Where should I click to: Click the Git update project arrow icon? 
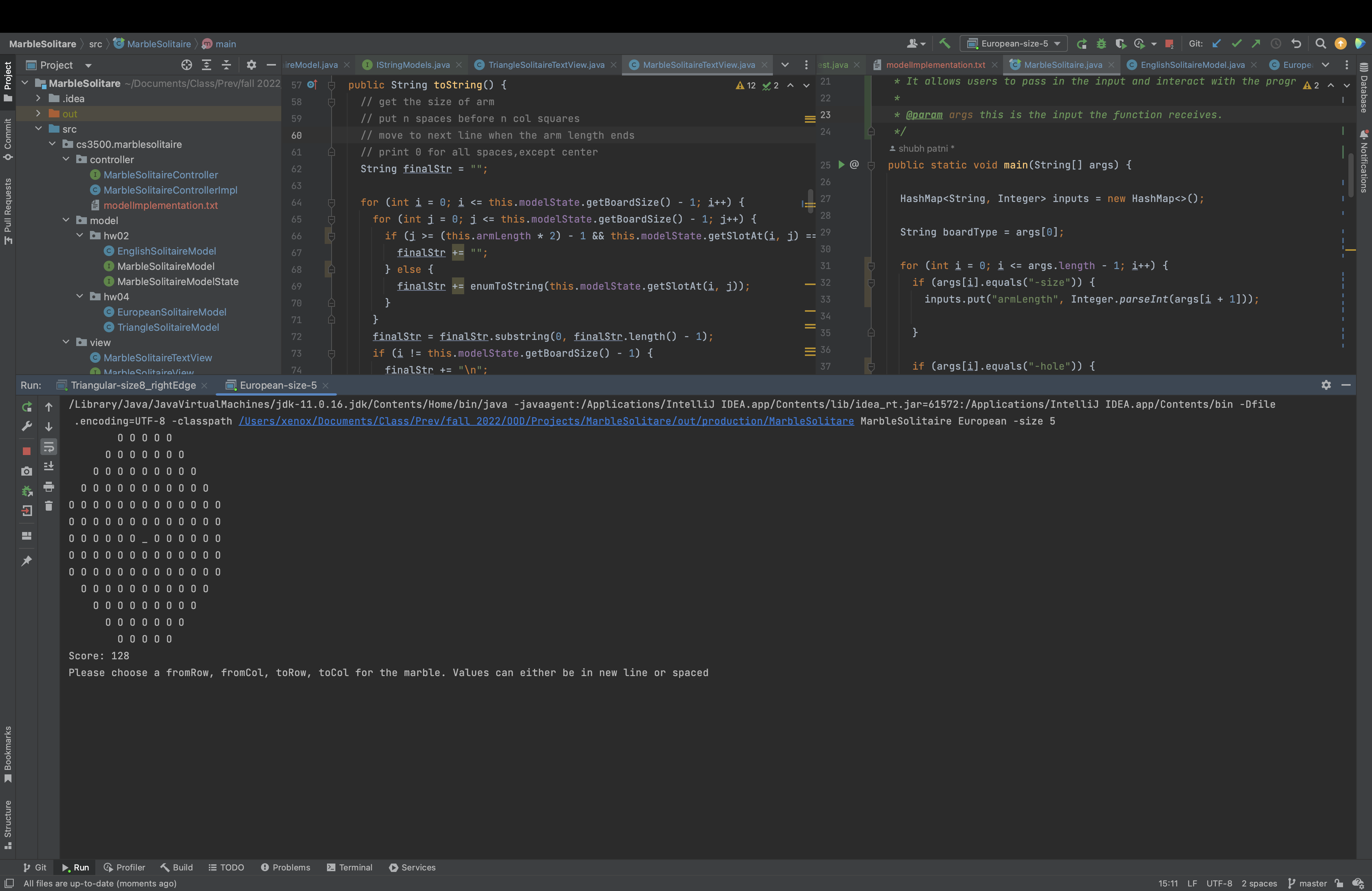1217,44
